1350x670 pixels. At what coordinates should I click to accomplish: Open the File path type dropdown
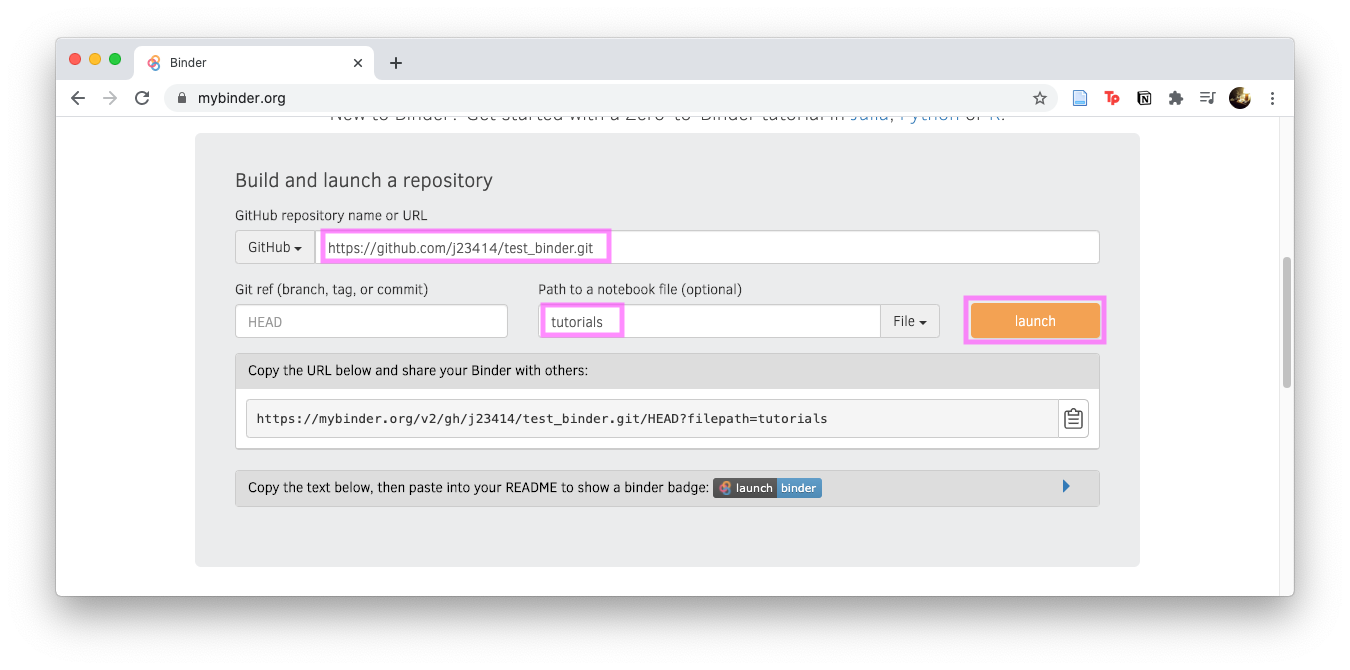909,321
